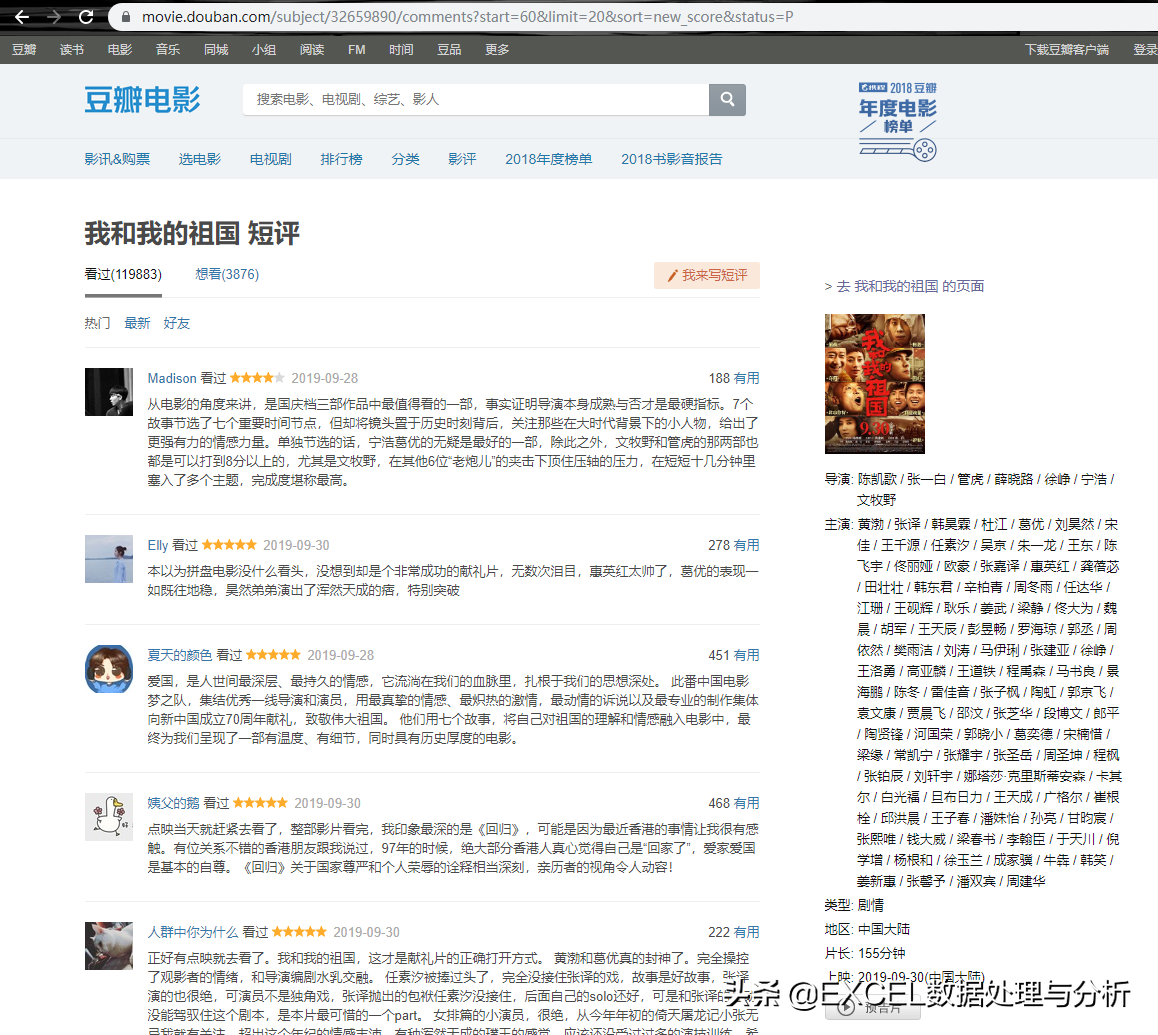Expand the 更多 menu in top bar
Image resolution: width=1158 pixels, height=1035 pixels.
[497, 49]
